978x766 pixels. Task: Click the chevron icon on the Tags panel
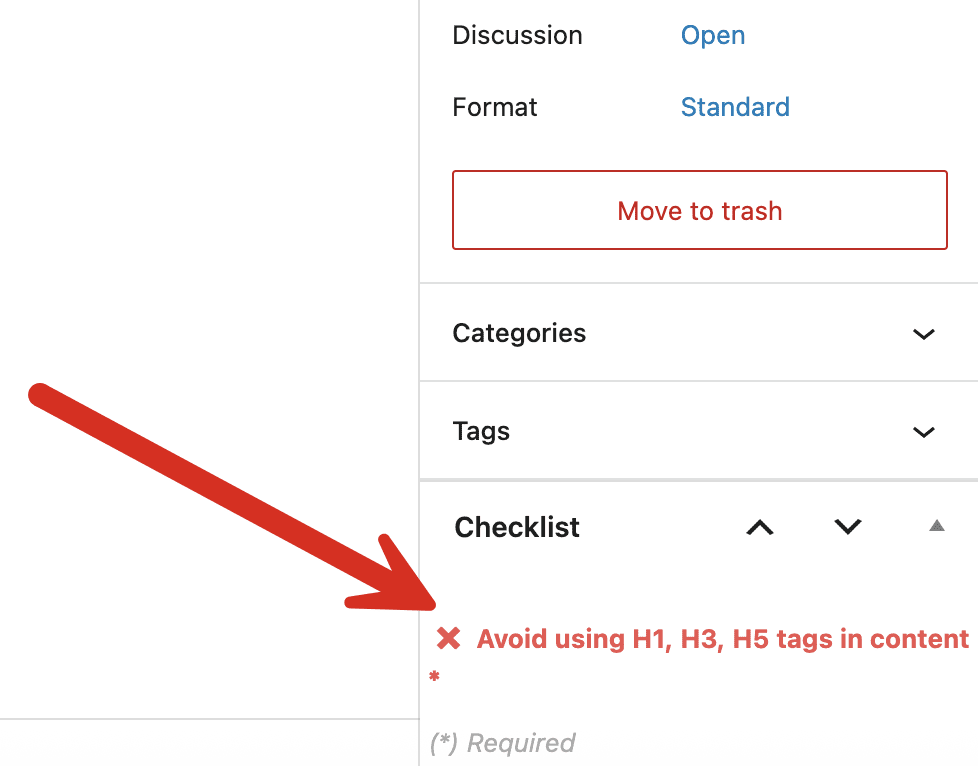(x=923, y=432)
